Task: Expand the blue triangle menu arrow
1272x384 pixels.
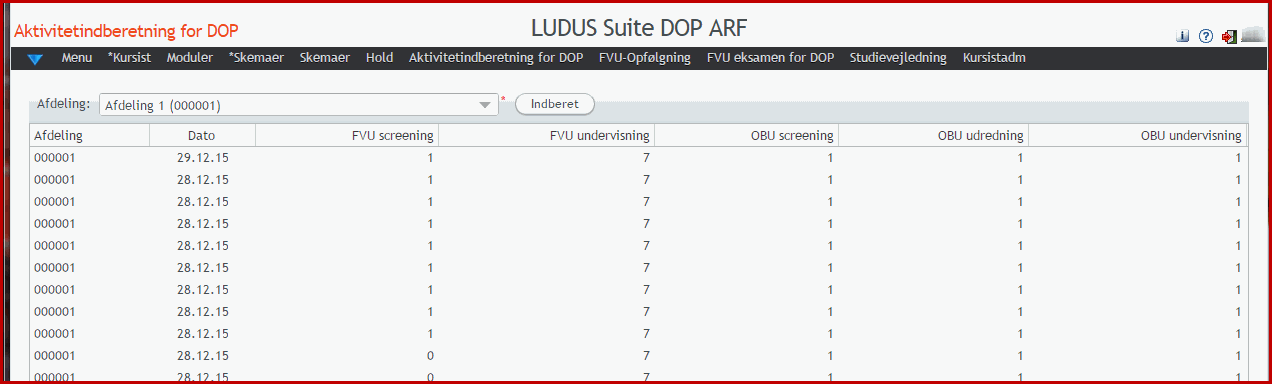Action: (x=35, y=59)
